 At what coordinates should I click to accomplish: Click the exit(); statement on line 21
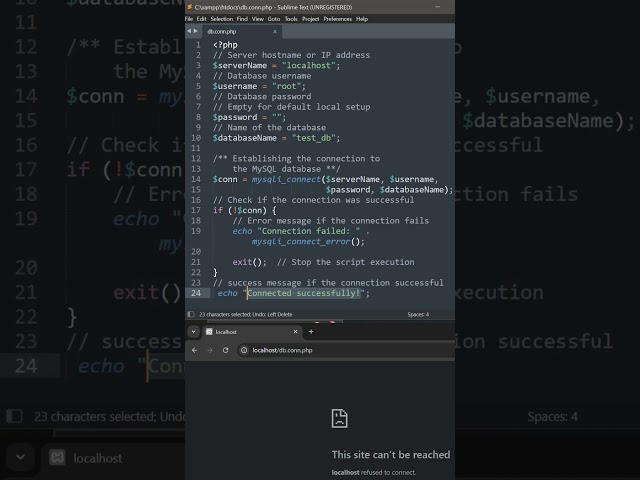coord(249,262)
